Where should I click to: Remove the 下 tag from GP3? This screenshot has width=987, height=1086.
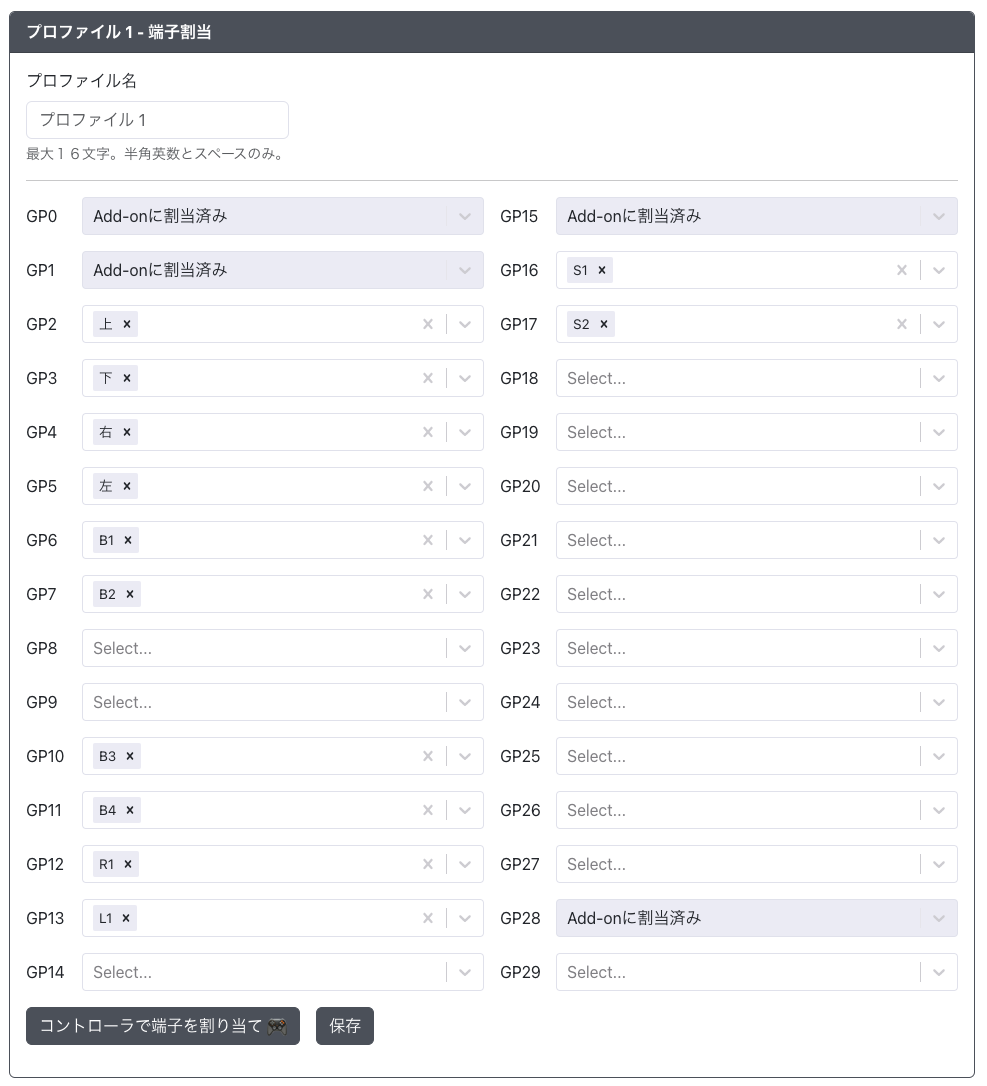click(127, 378)
